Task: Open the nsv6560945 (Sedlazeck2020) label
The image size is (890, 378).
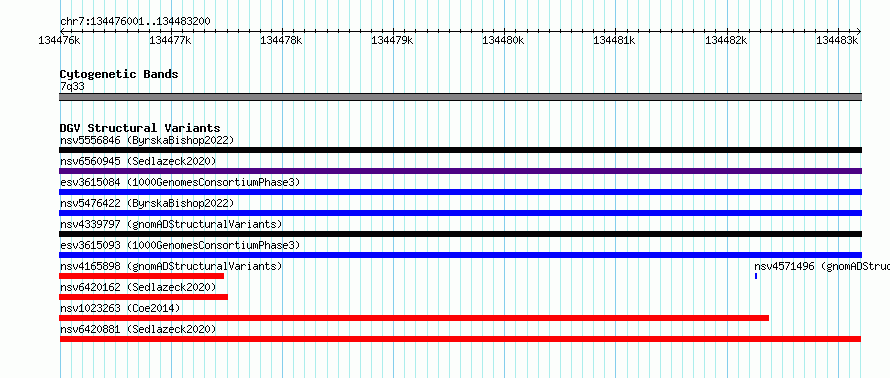Action: (x=138, y=161)
